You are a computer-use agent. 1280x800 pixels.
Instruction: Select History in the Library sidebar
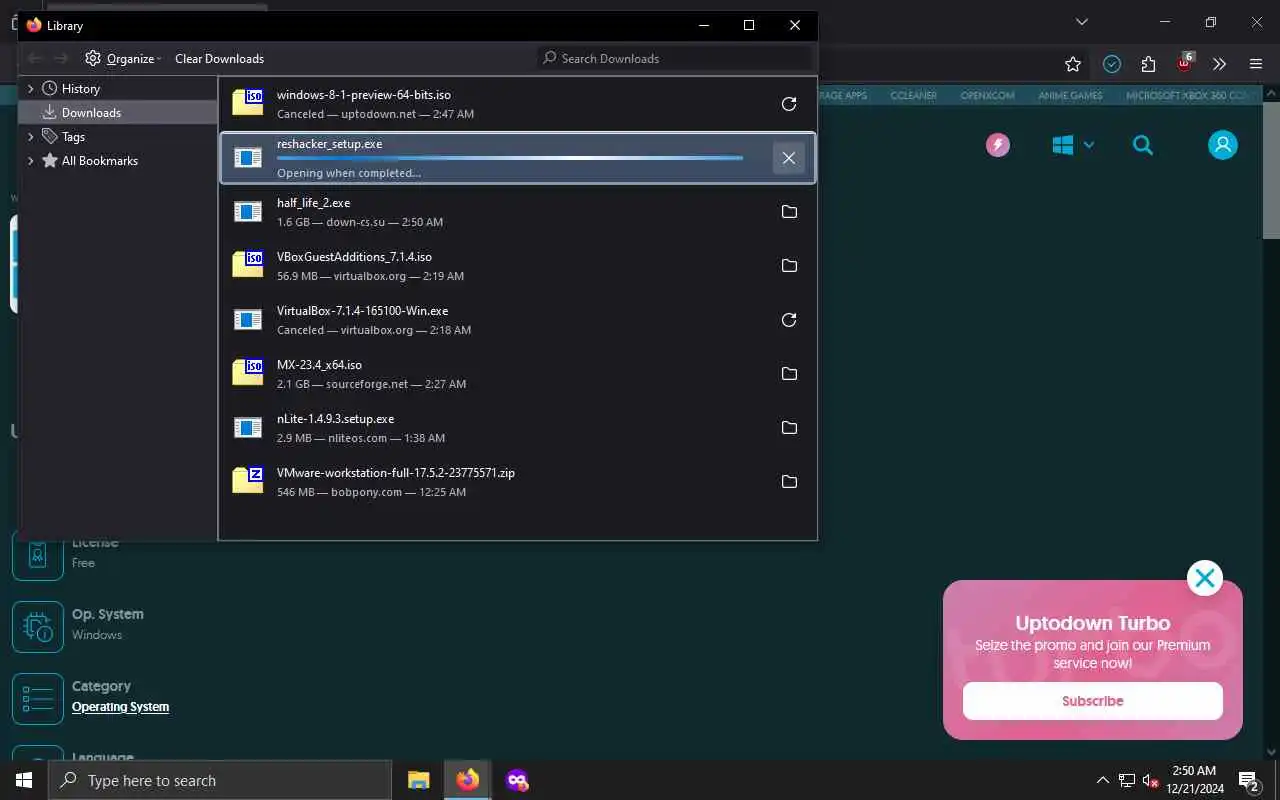[80, 88]
